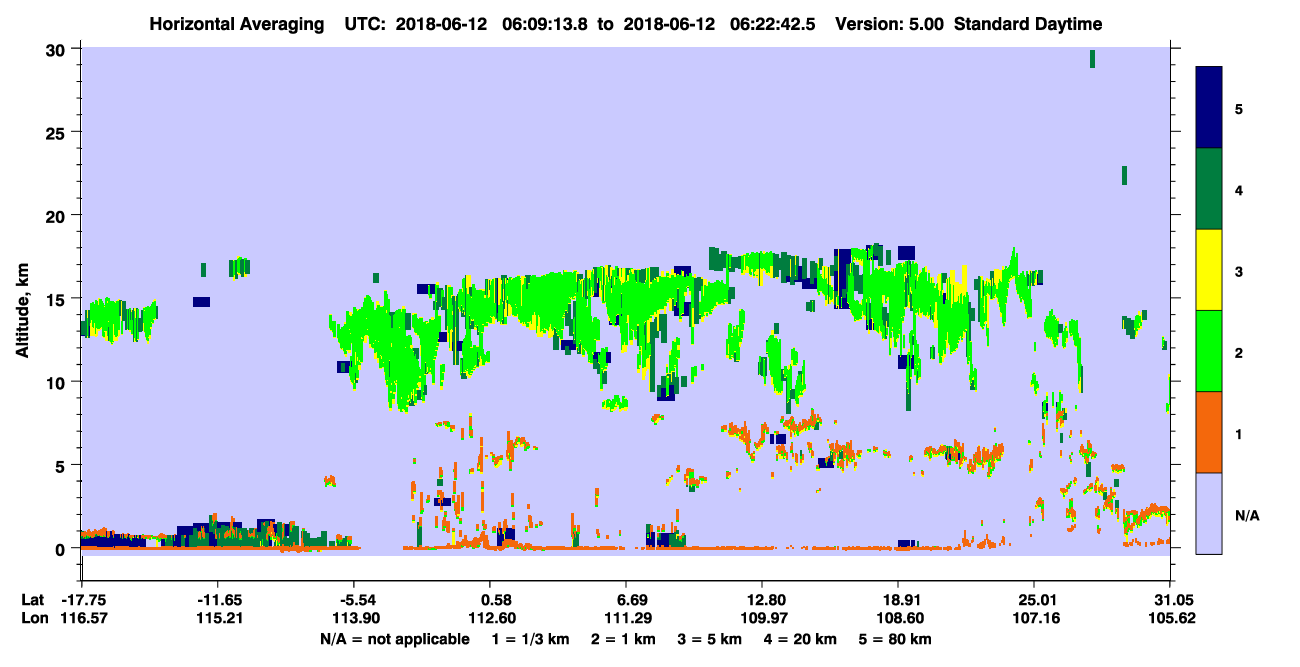This screenshot has width=1300, height=667.
Task: Click the colorbar label 4
Action: [1239, 189]
